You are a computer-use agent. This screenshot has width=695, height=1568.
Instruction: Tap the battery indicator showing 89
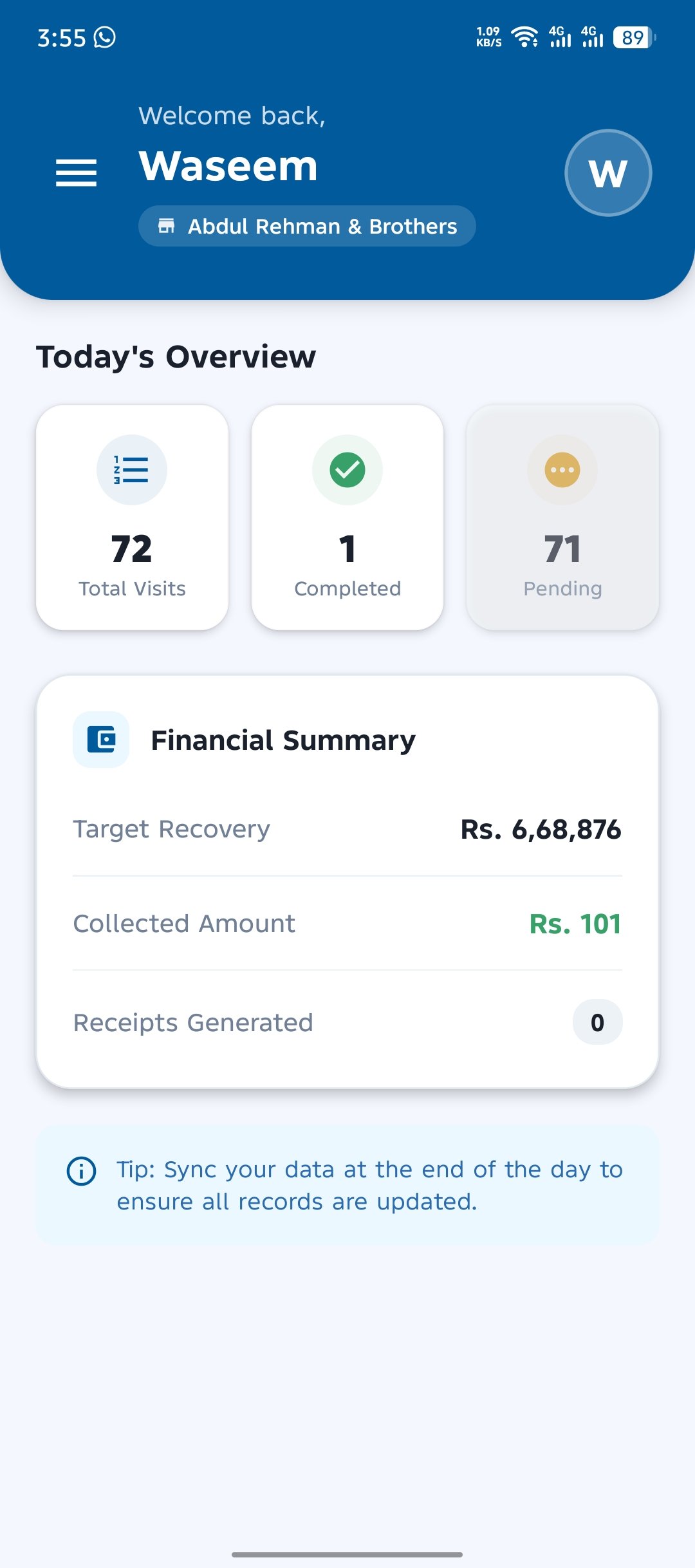coord(634,37)
